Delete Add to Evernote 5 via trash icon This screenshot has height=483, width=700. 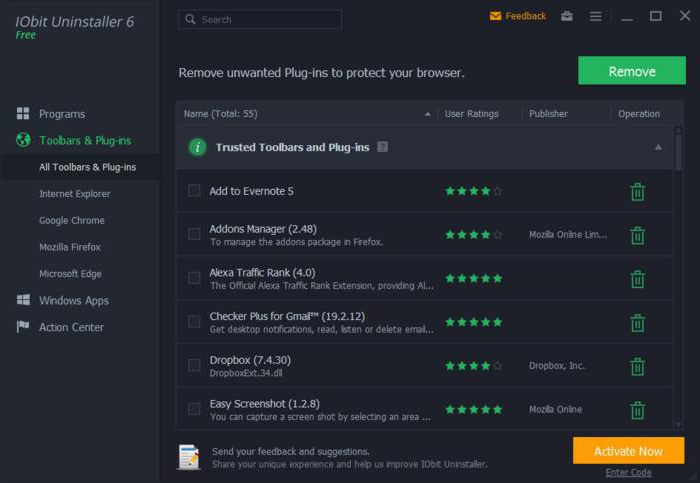coord(638,192)
